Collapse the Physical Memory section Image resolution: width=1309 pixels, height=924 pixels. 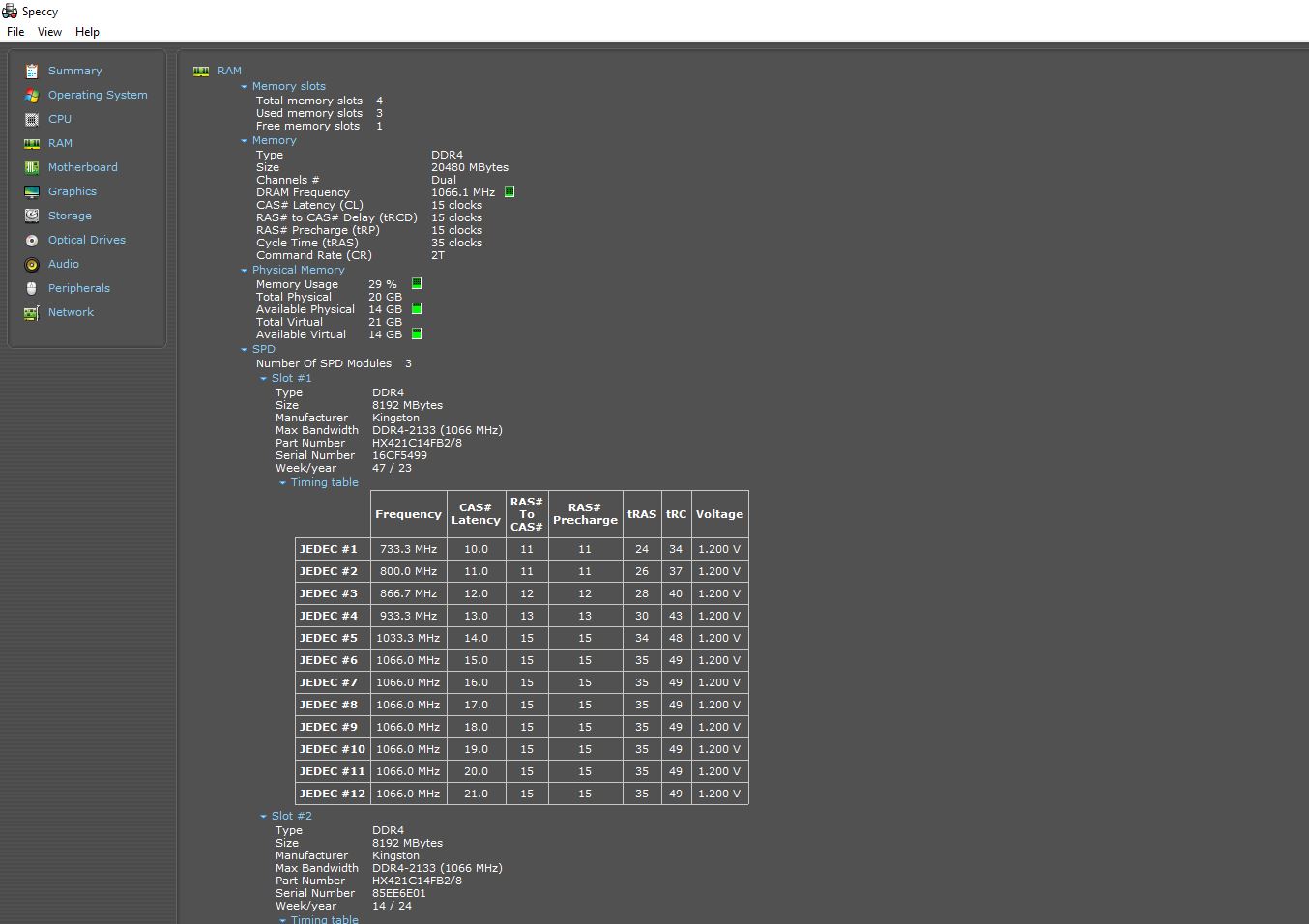tap(245, 271)
